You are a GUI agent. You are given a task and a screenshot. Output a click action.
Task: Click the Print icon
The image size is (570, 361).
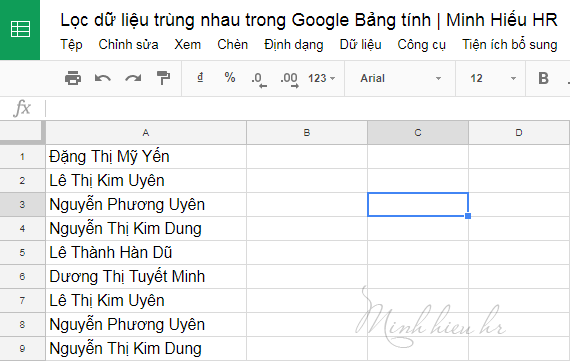[73, 78]
